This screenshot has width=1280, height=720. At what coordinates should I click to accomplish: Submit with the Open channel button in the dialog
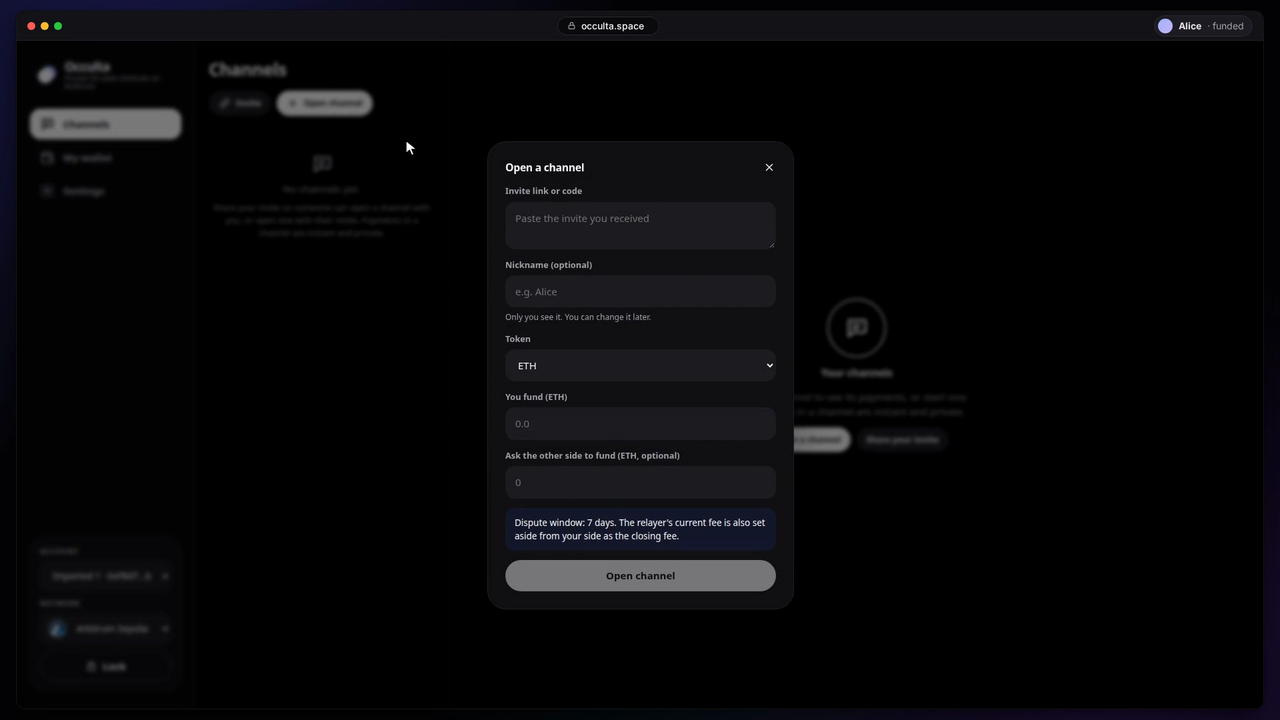click(x=640, y=576)
